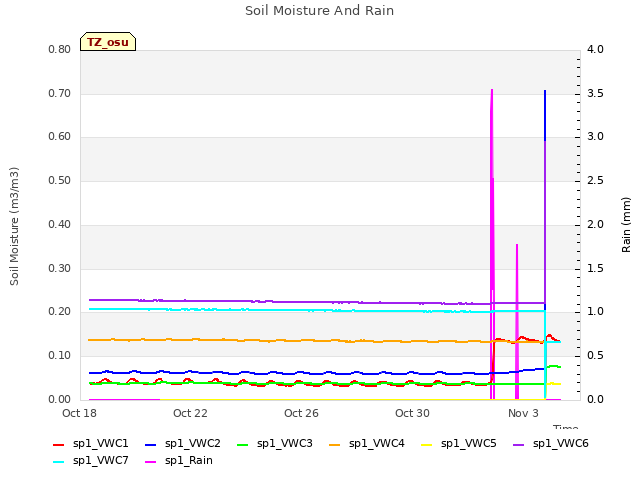
Task: Click the 0.5 rain axis value
Action: pyautogui.click(x=595, y=356)
